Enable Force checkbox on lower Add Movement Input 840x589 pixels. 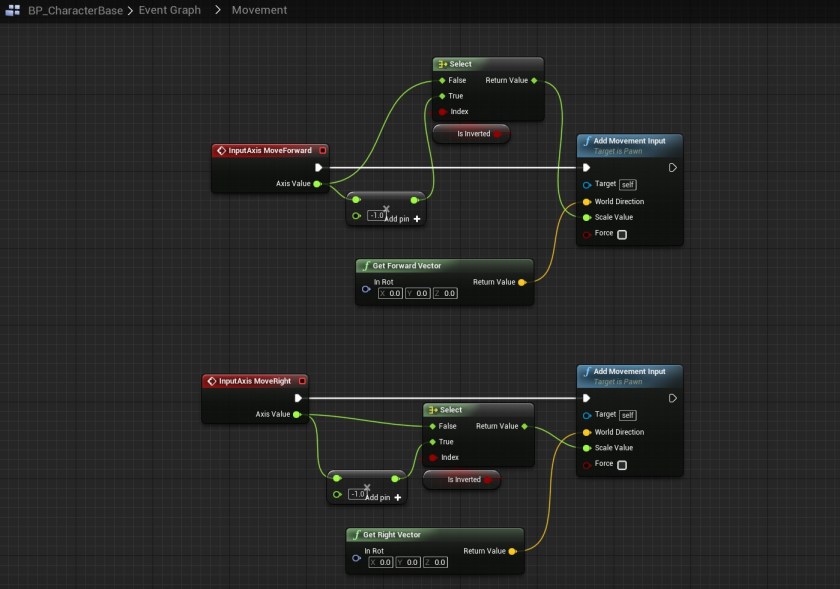[622, 465]
